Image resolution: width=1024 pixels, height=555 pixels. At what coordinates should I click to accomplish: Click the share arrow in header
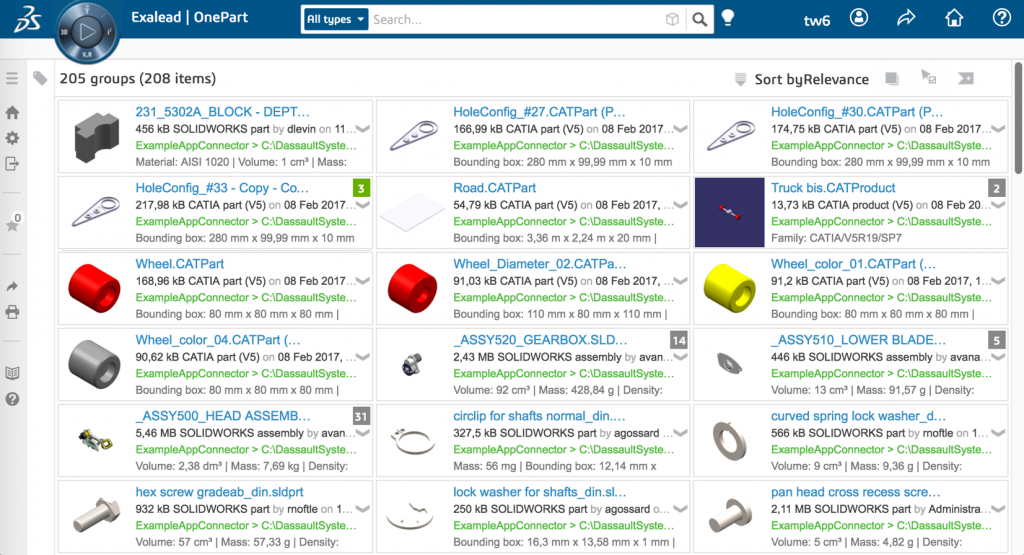[906, 18]
